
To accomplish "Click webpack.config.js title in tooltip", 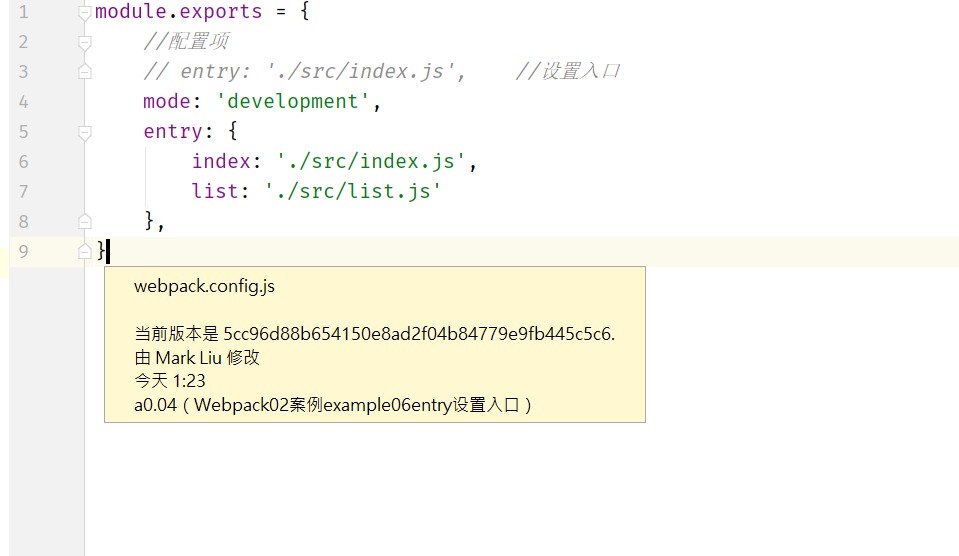I will 204,286.
